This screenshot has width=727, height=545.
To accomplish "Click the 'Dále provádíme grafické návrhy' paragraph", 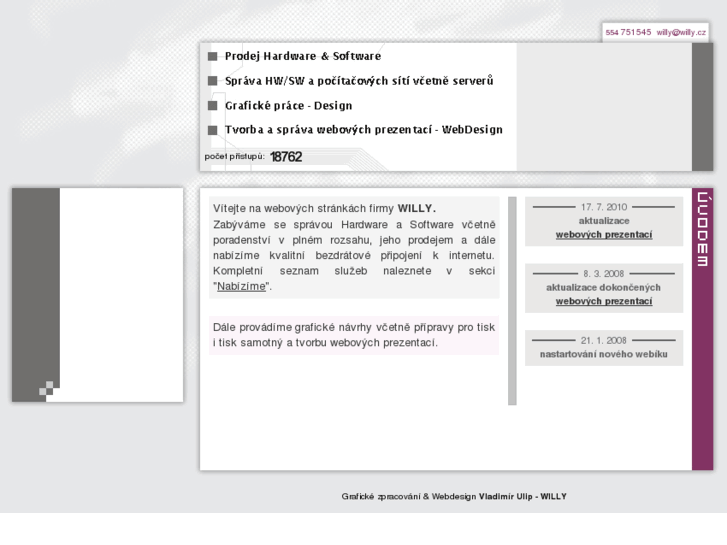I will [x=354, y=335].
